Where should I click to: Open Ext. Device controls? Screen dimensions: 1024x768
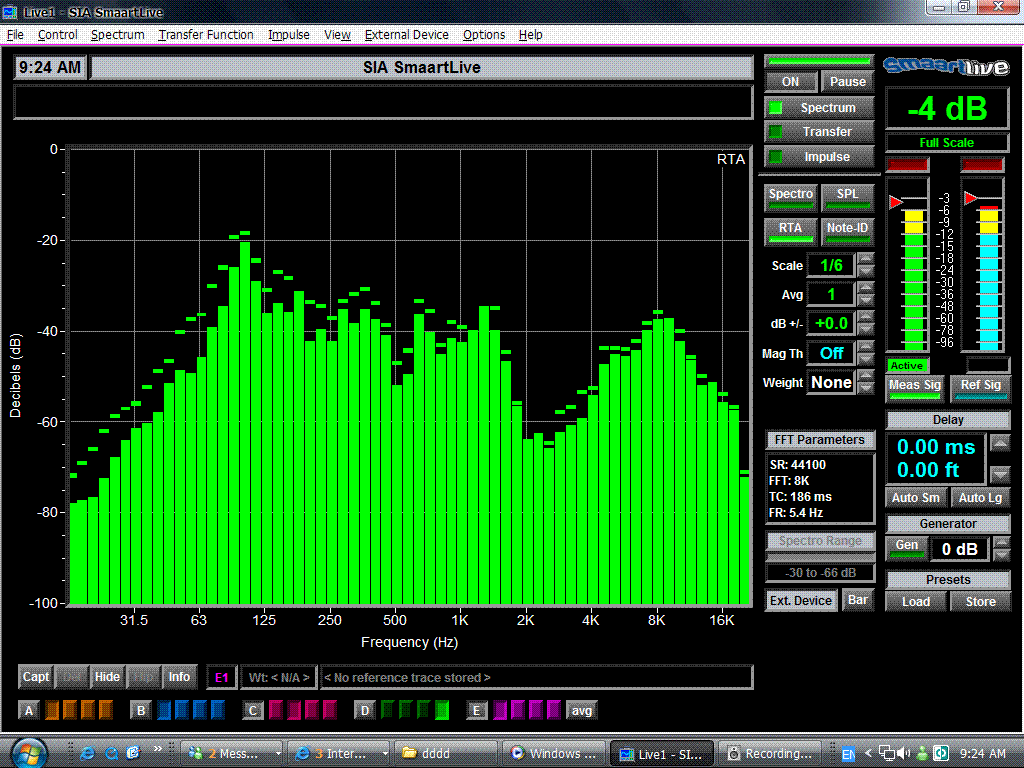[x=801, y=601]
